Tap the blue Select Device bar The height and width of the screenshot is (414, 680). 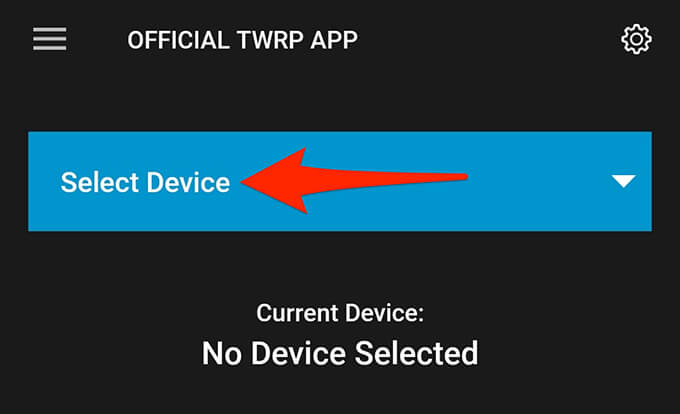(340, 181)
